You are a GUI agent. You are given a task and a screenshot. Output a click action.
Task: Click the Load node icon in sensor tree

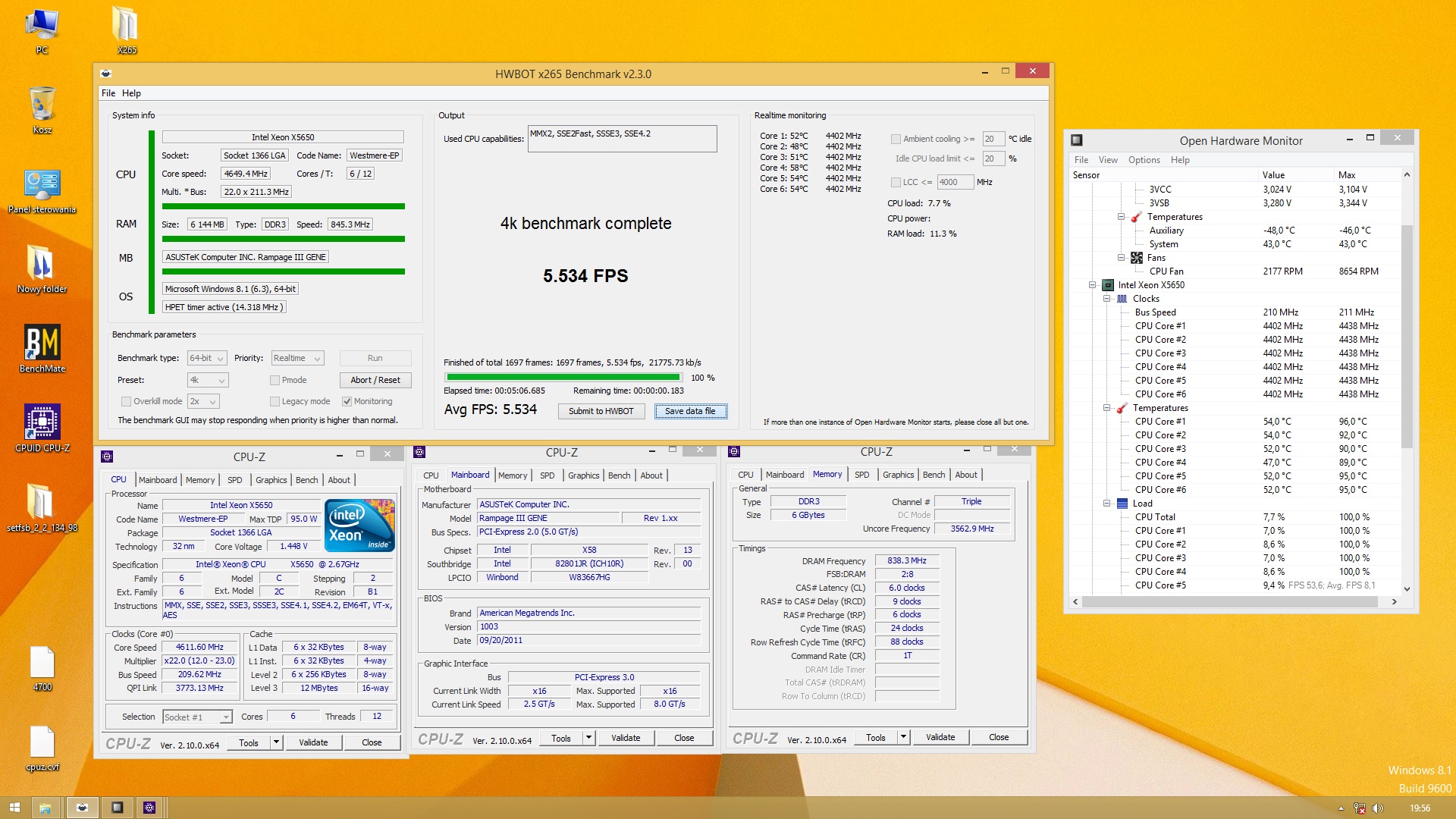coord(1122,504)
